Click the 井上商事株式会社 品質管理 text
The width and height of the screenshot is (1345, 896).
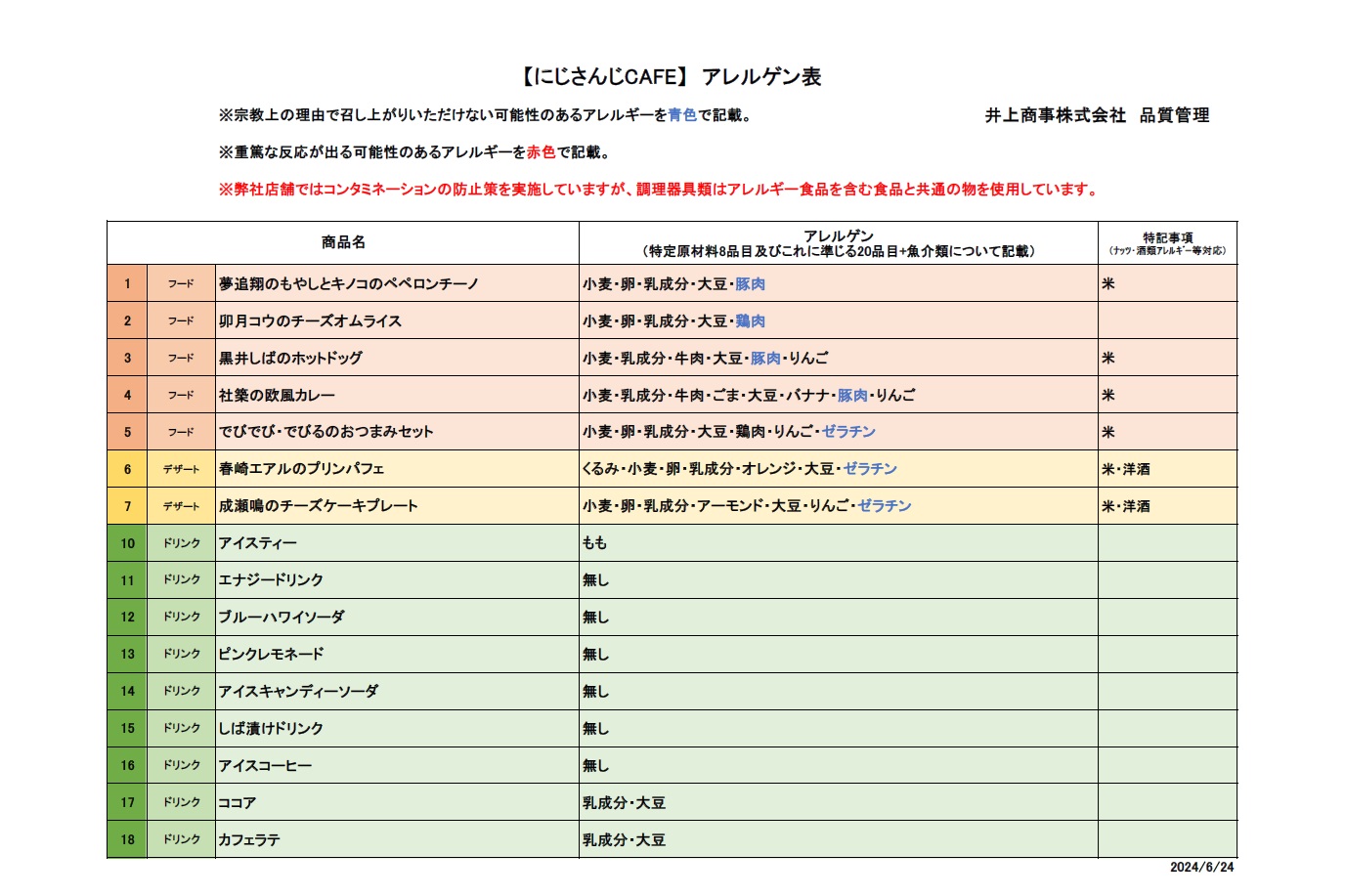coord(1097,115)
